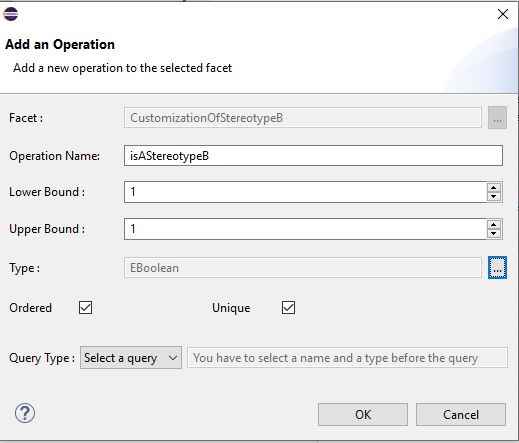Decrease Upper Bound with the down arrow

point(494,233)
